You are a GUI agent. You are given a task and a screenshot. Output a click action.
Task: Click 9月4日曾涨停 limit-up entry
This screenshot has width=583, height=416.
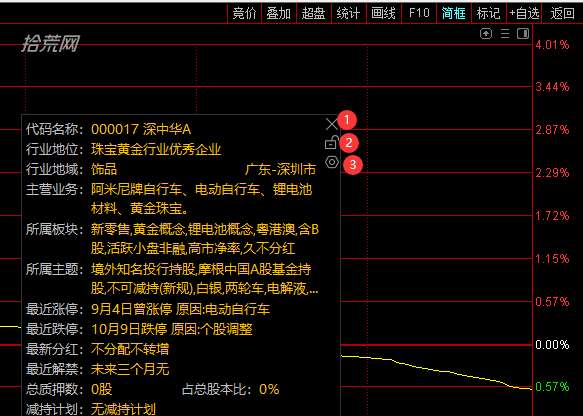[132, 309]
